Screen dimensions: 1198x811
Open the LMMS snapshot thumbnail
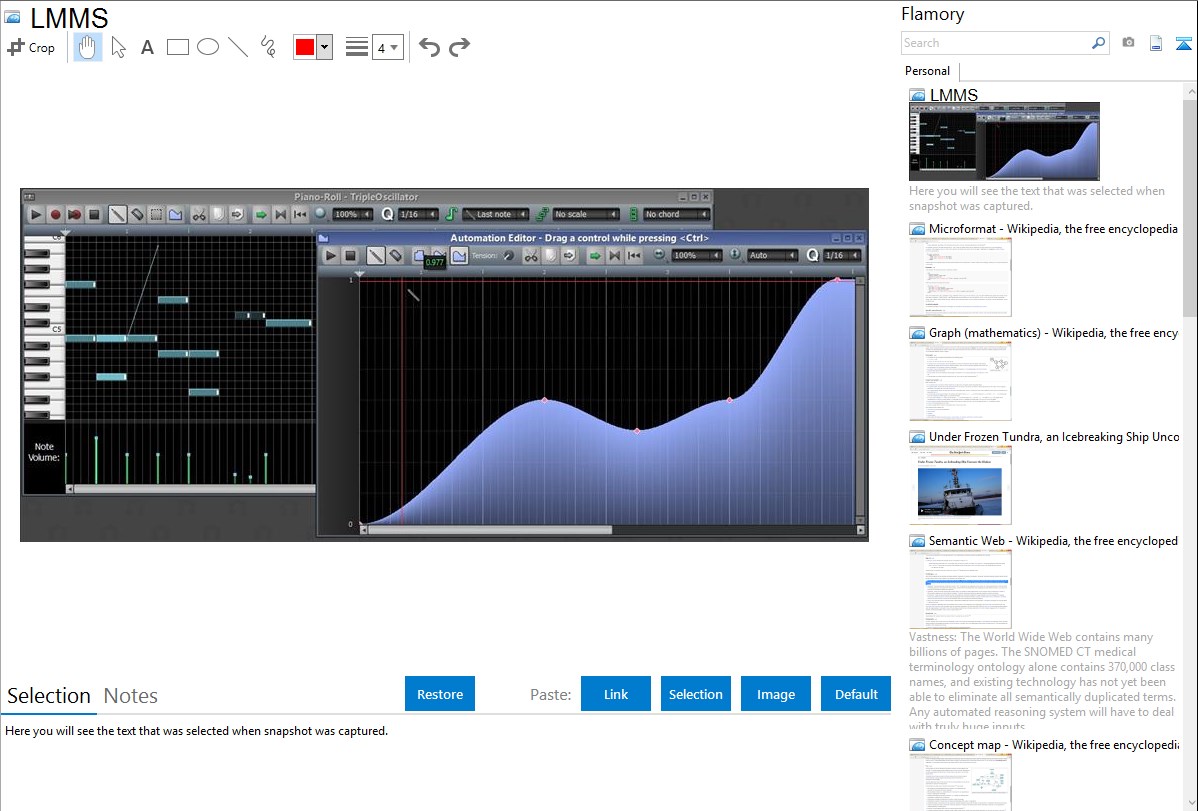(1004, 141)
